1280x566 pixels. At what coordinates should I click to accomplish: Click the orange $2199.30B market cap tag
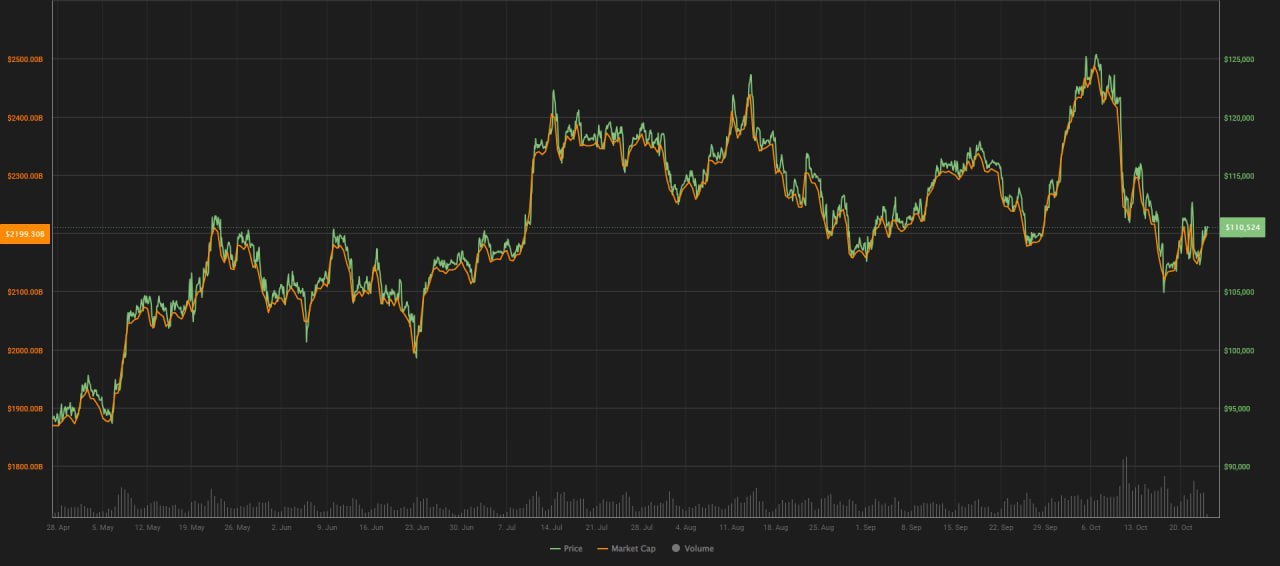click(x=24, y=234)
